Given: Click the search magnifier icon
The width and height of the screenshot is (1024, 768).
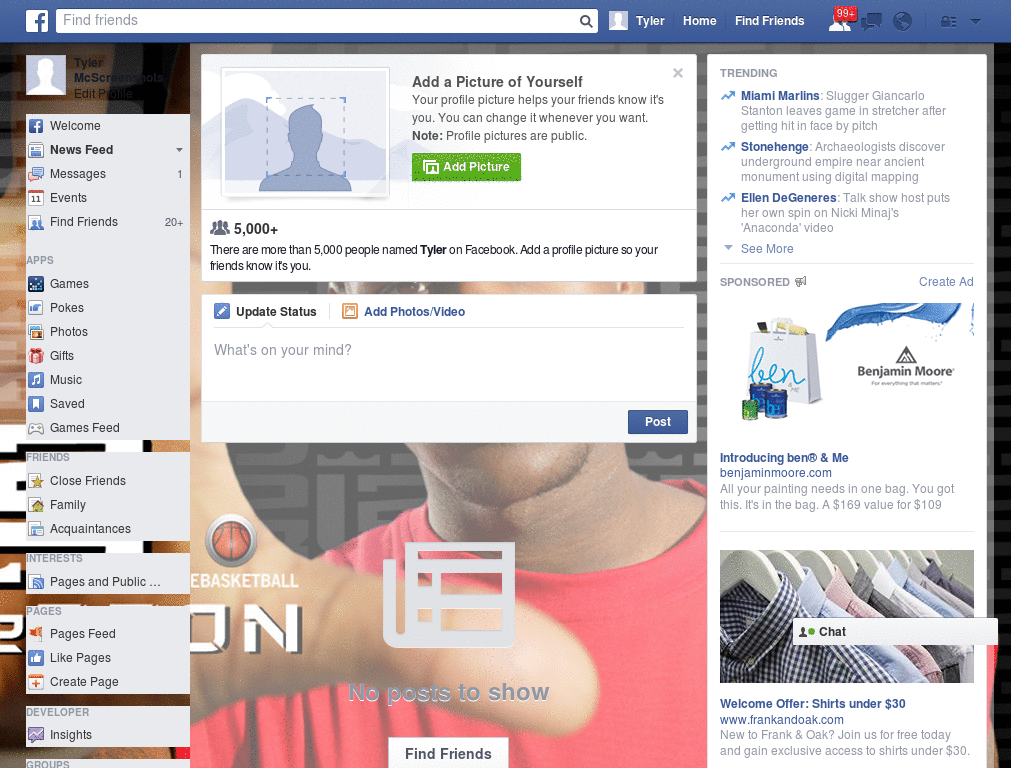Looking at the screenshot, I should tap(586, 22).
